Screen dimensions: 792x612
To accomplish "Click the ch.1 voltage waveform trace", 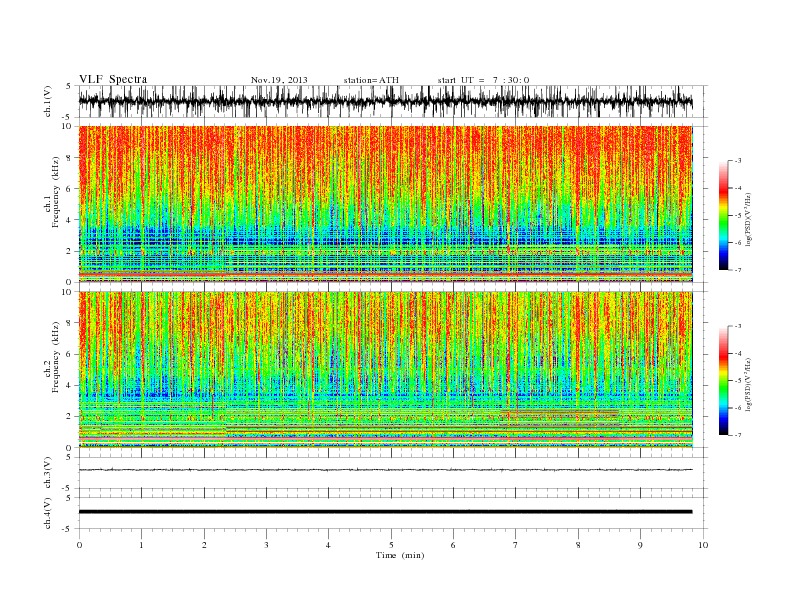I will (385, 101).
